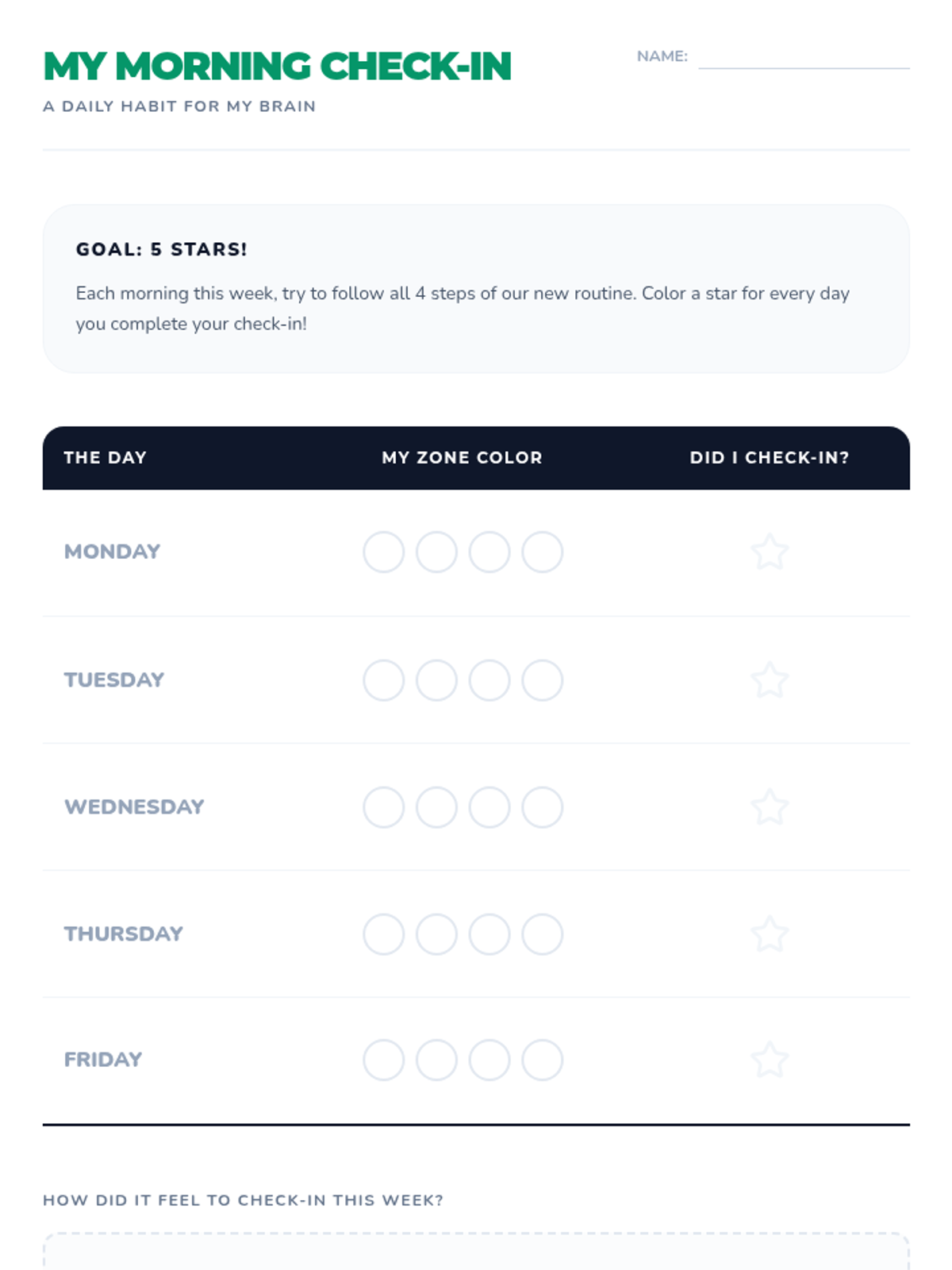This screenshot has height=1270, width=952.
Task: Click the "My Zone Color" column header
Action: pos(462,458)
